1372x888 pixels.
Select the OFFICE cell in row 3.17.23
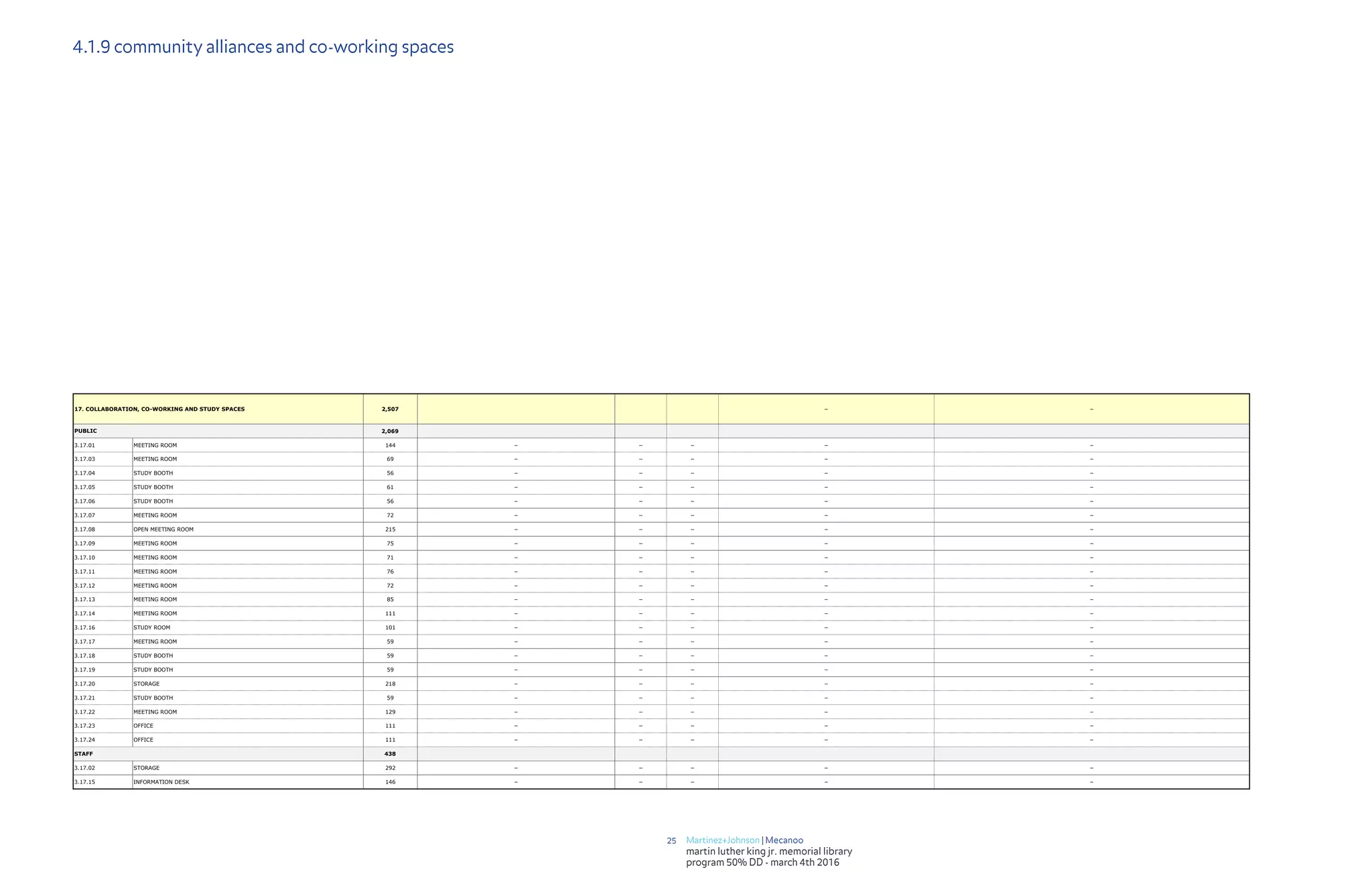coord(143,726)
